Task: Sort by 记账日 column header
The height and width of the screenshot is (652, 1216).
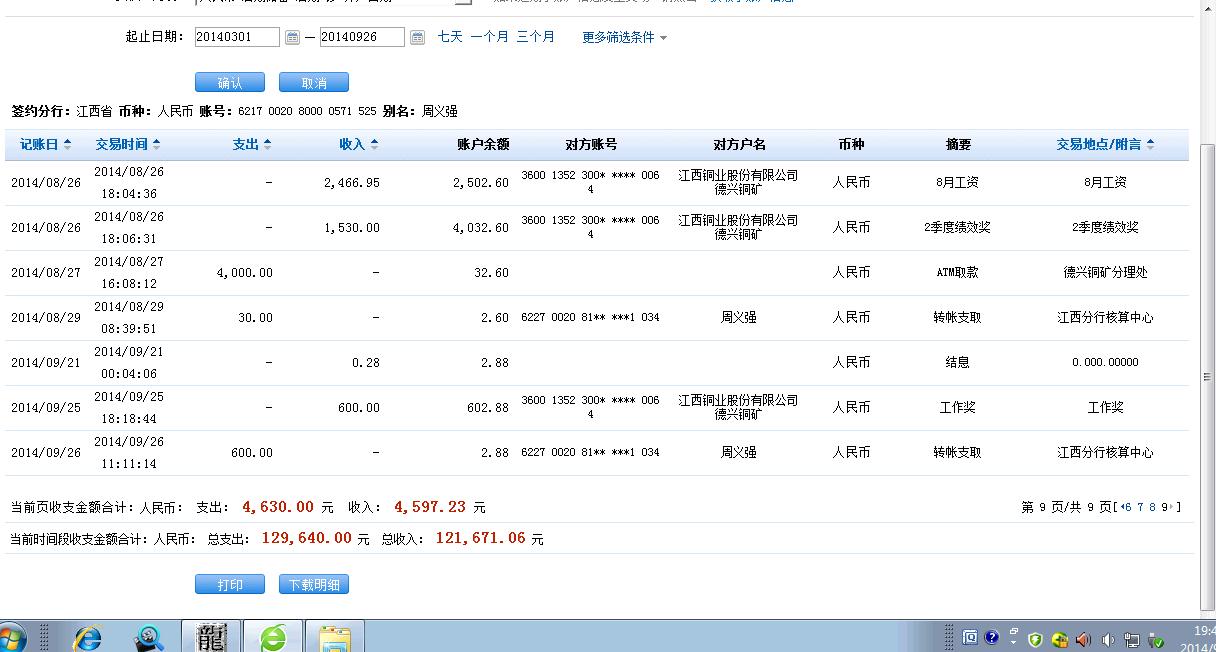Action: pyautogui.click(x=45, y=144)
